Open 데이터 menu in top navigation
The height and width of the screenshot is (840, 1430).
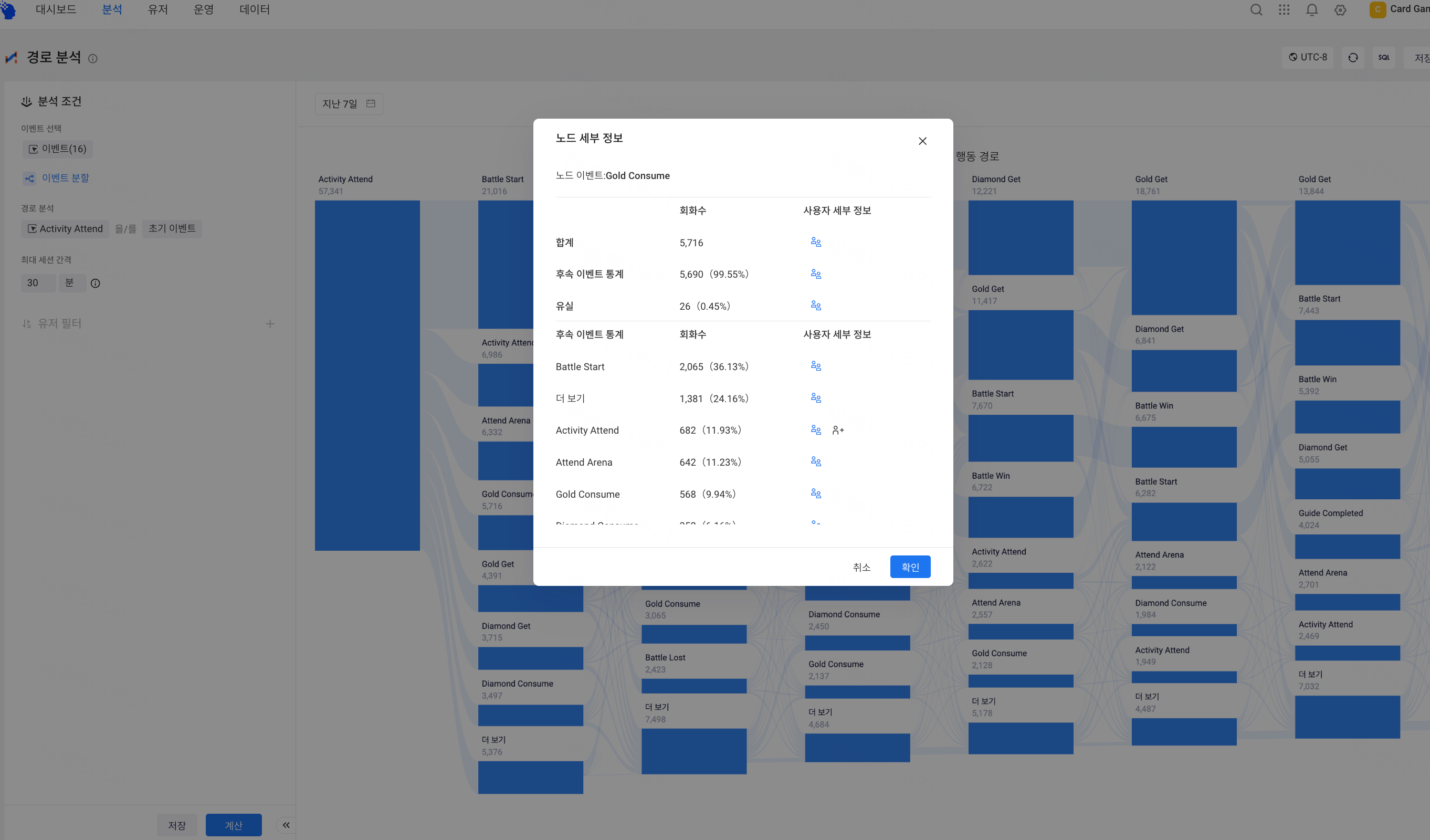tap(254, 9)
